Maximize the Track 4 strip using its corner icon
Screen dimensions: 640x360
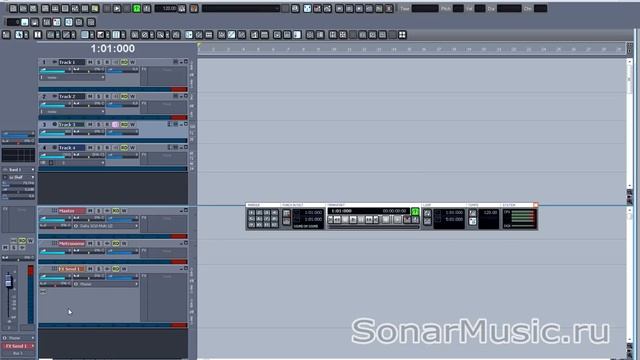coord(186,147)
